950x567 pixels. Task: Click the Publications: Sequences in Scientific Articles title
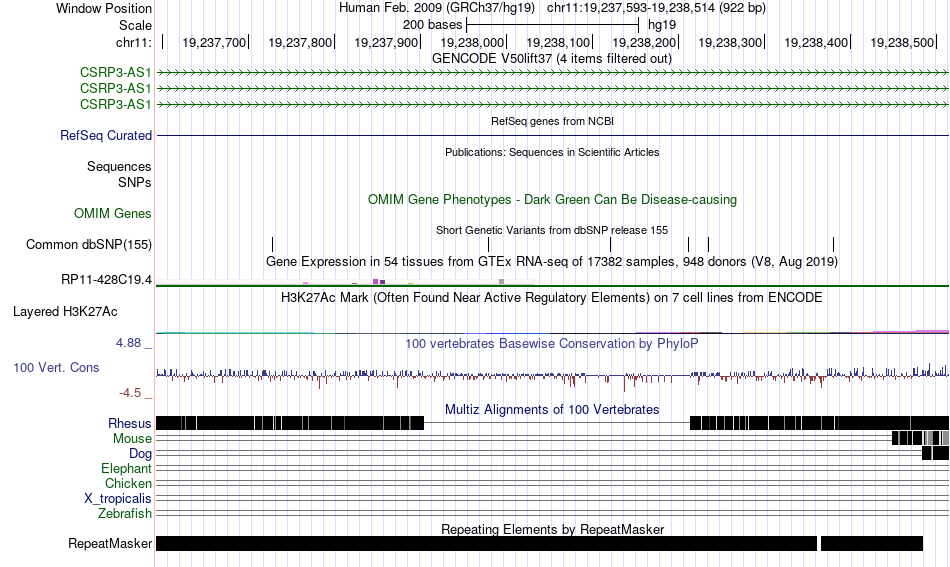(x=552, y=152)
